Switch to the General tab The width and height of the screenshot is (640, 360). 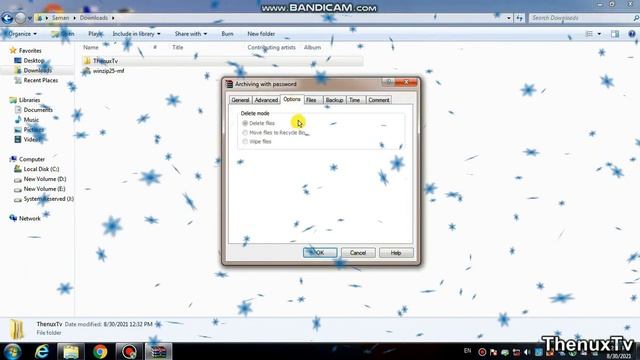click(240, 100)
